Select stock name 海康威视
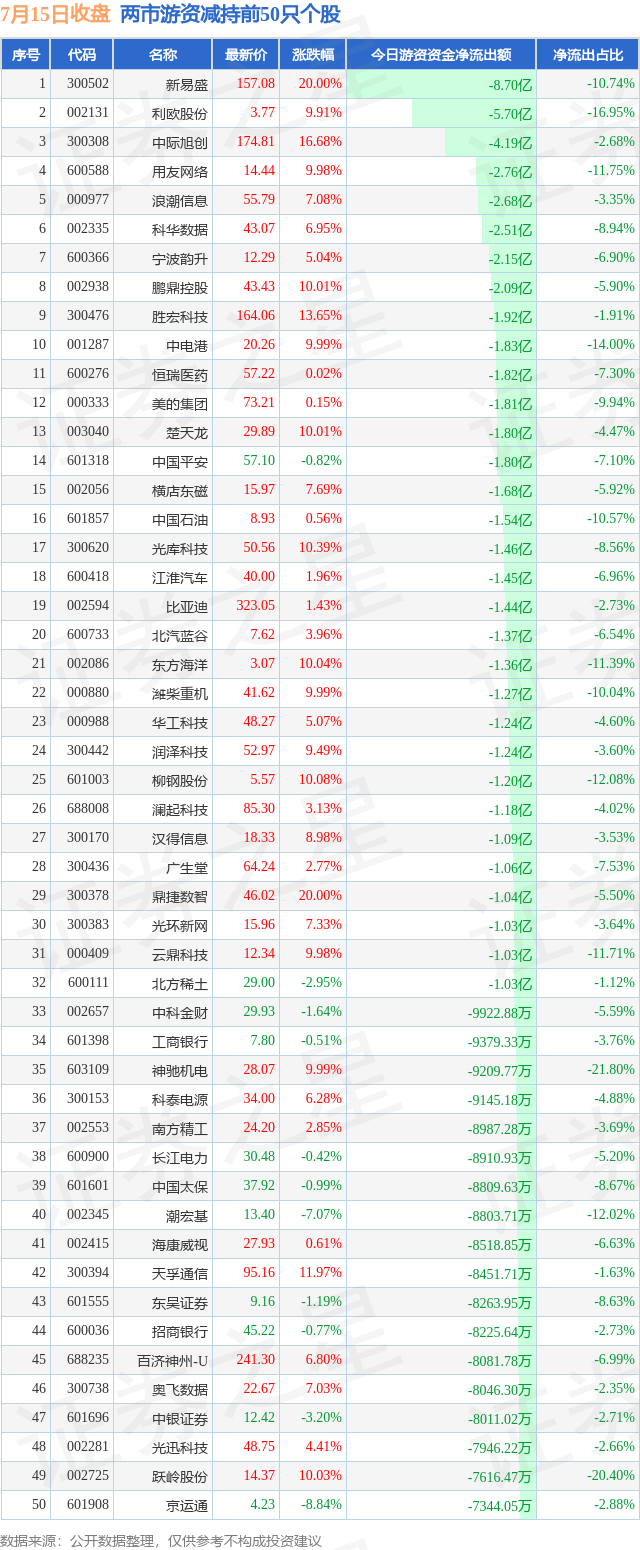 click(180, 1243)
